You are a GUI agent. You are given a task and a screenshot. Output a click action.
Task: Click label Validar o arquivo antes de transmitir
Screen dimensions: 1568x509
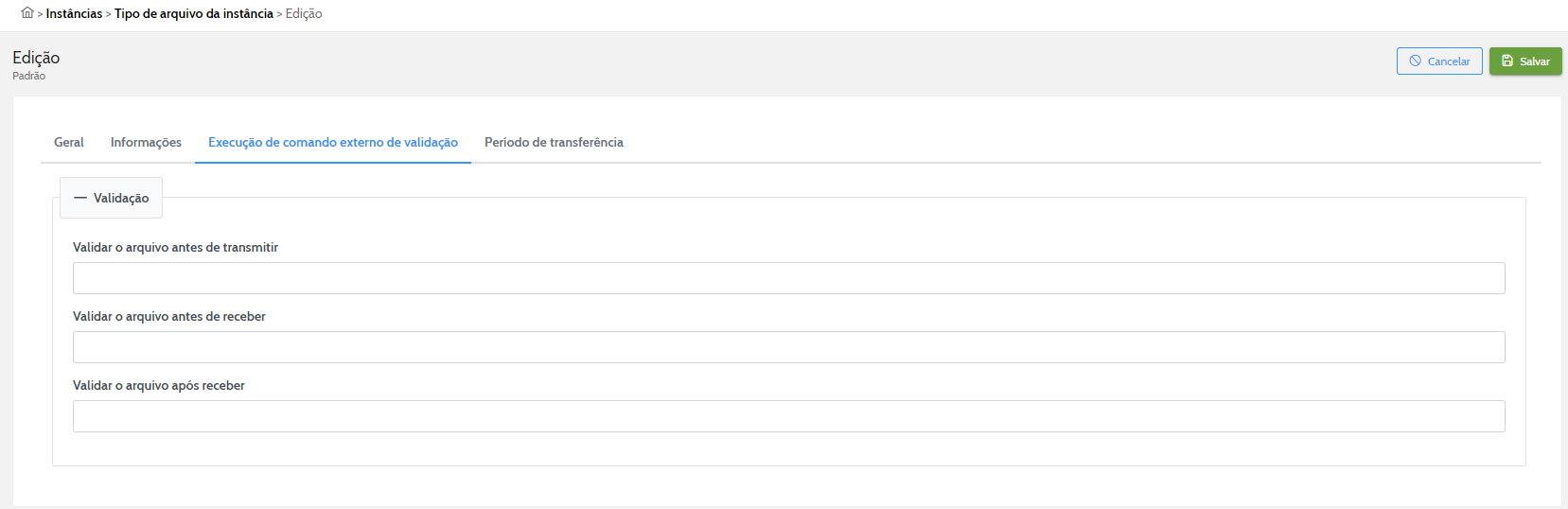coord(175,247)
